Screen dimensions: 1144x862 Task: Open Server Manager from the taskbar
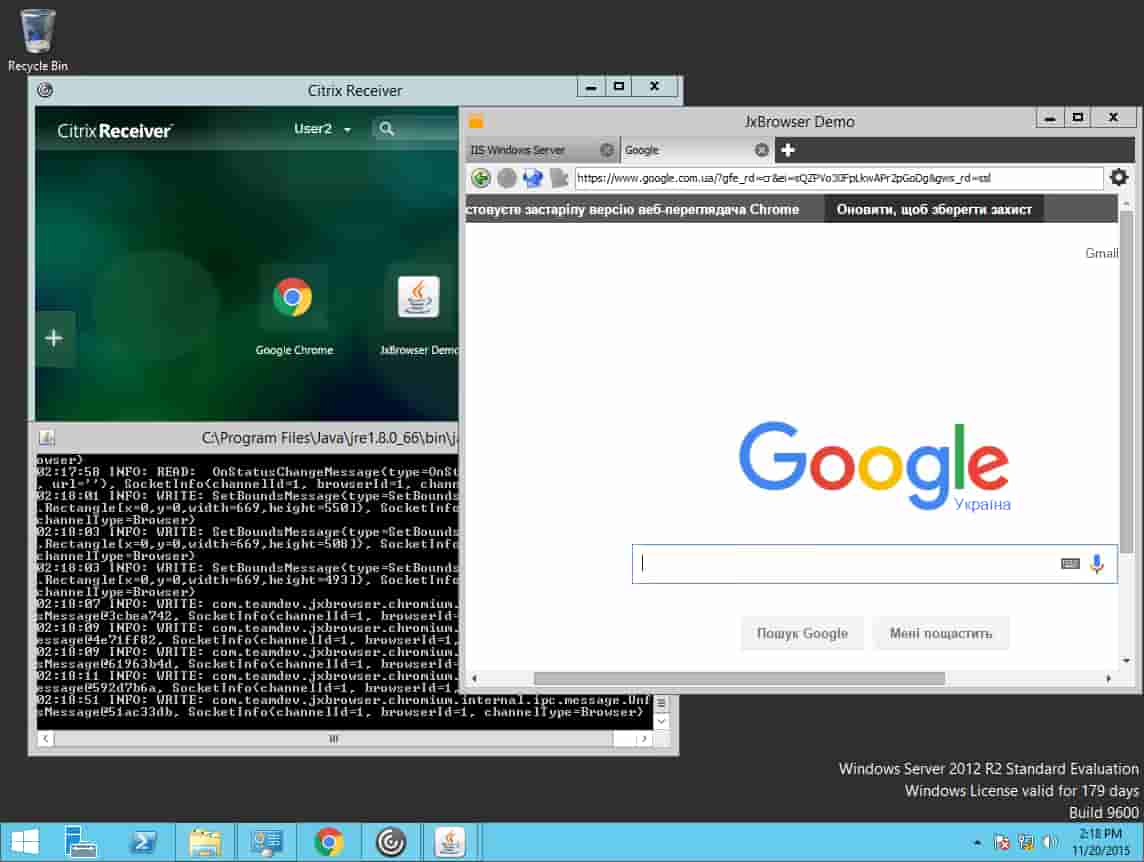(x=80, y=842)
